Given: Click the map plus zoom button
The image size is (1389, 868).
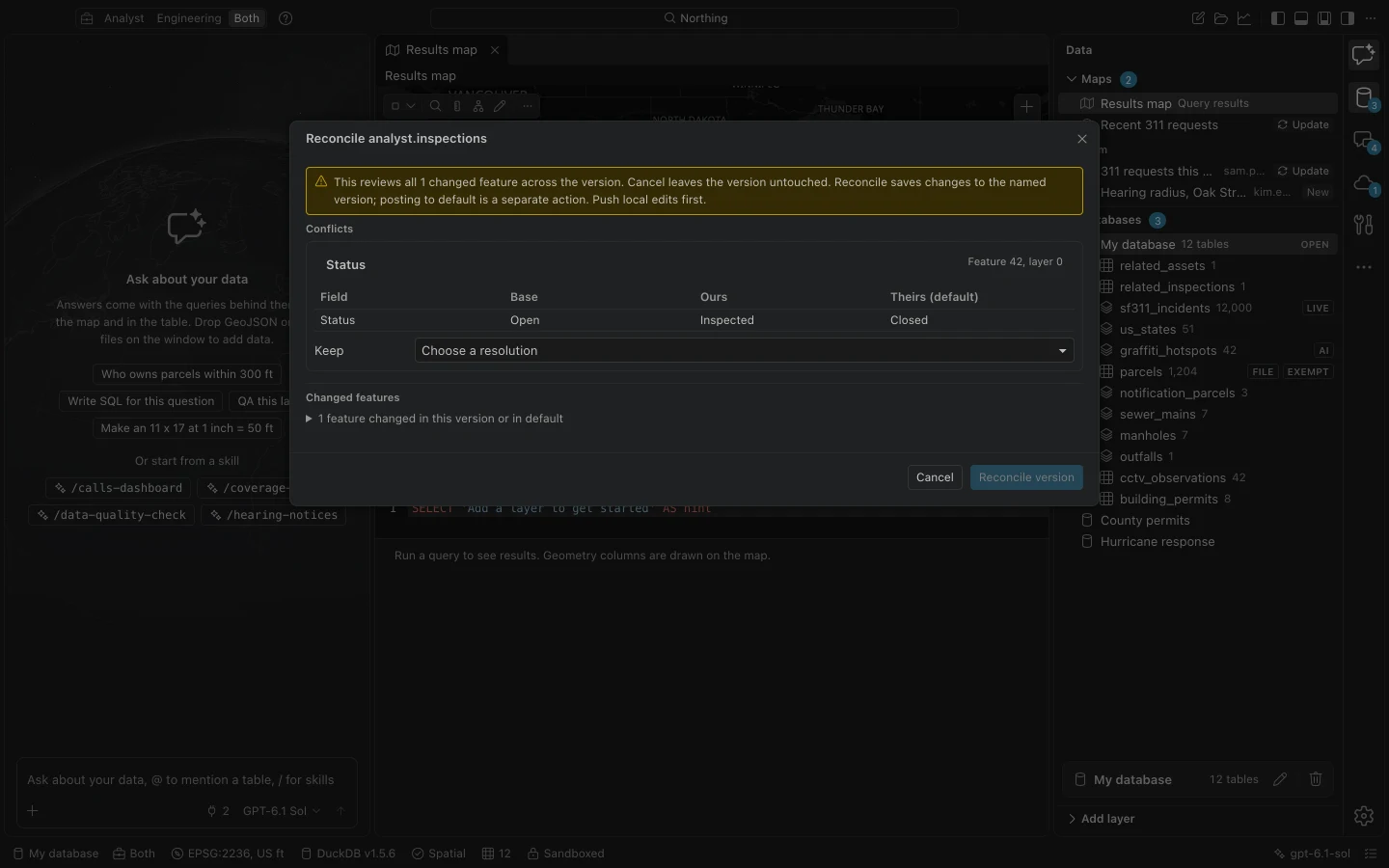Looking at the screenshot, I should tap(1027, 107).
